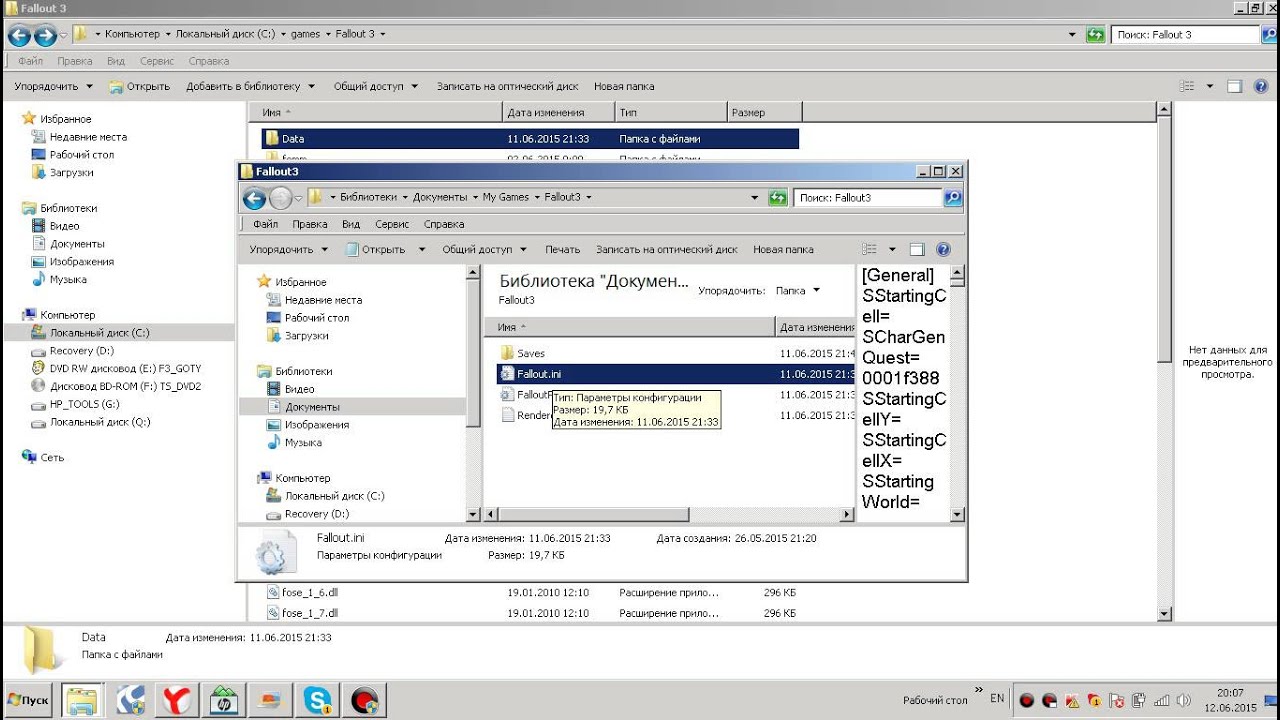Select Локальный диск (C:) in rear window tree
The width and height of the screenshot is (1280, 720).
point(90,333)
